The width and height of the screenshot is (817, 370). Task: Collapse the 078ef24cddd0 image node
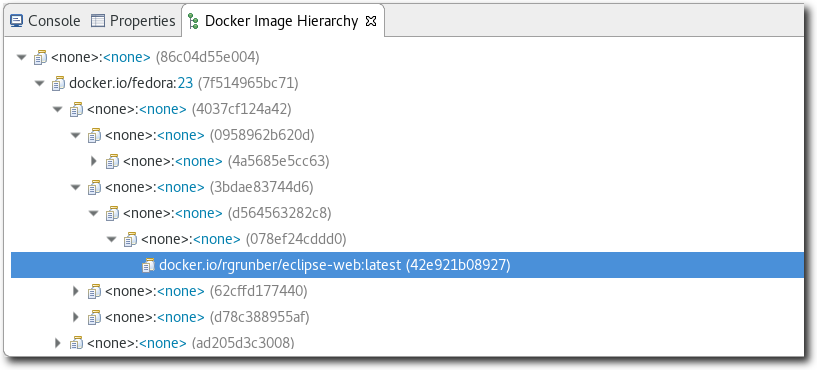[112, 239]
